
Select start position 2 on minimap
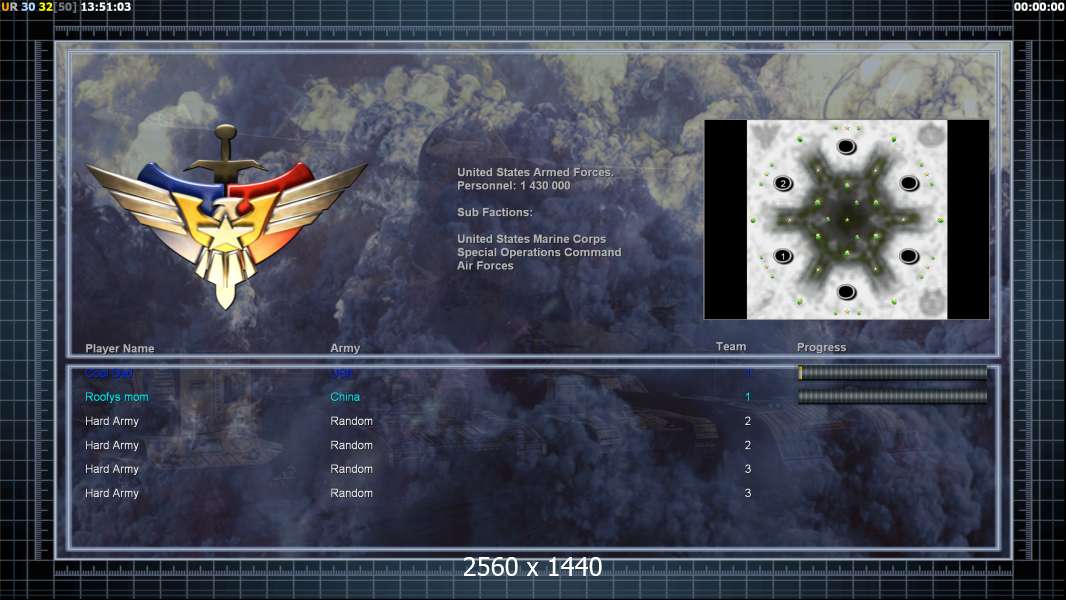click(783, 183)
